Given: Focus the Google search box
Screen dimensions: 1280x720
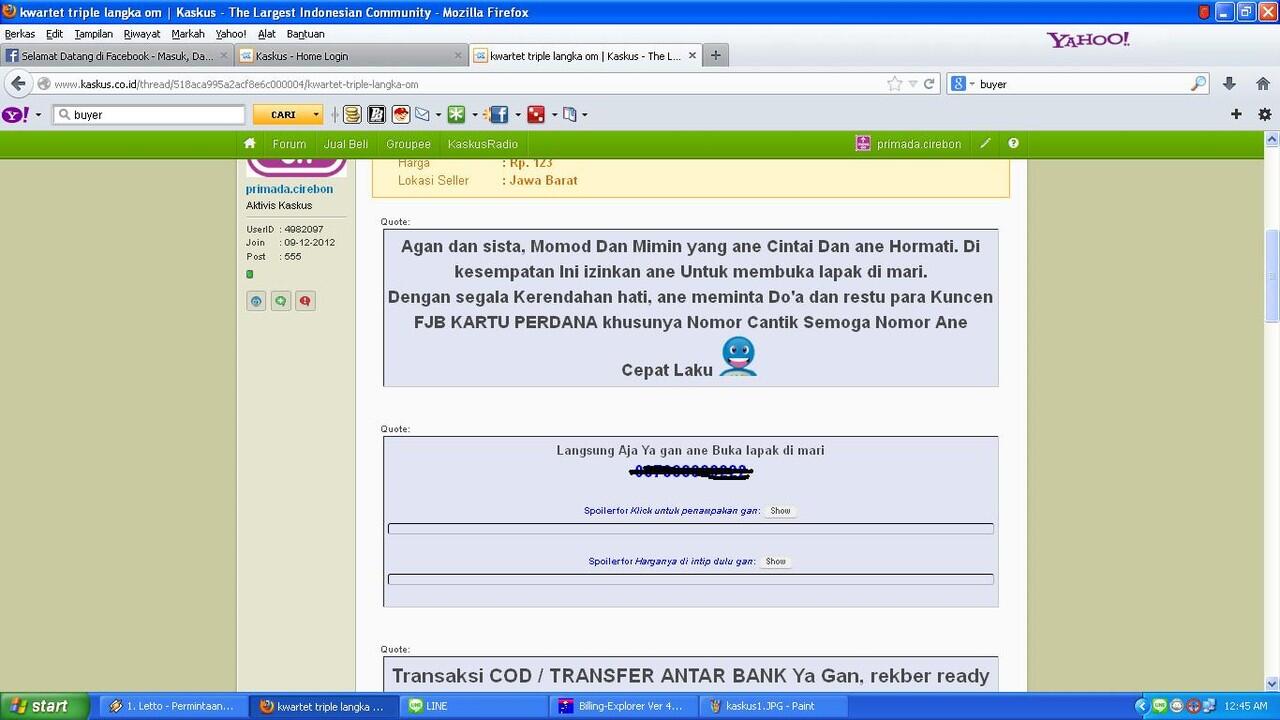Looking at the screenshot, I should click(1083, 84).
